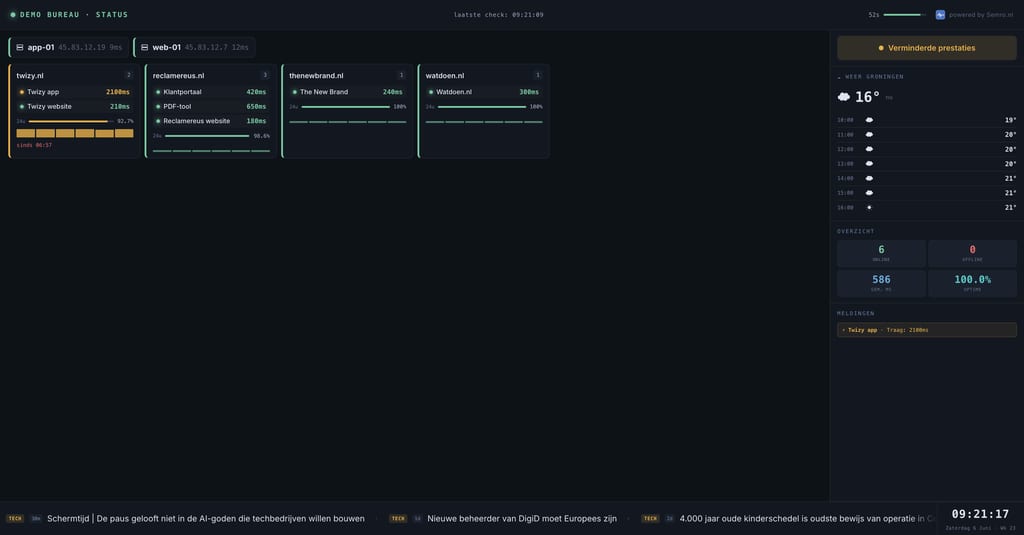1024x535 pixels.
Task: Click the green status dot for PDF-tool
Action: (x=158, y=106)
